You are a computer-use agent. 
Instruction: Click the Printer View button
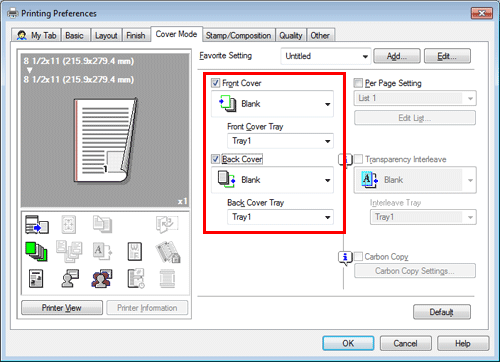62,308
